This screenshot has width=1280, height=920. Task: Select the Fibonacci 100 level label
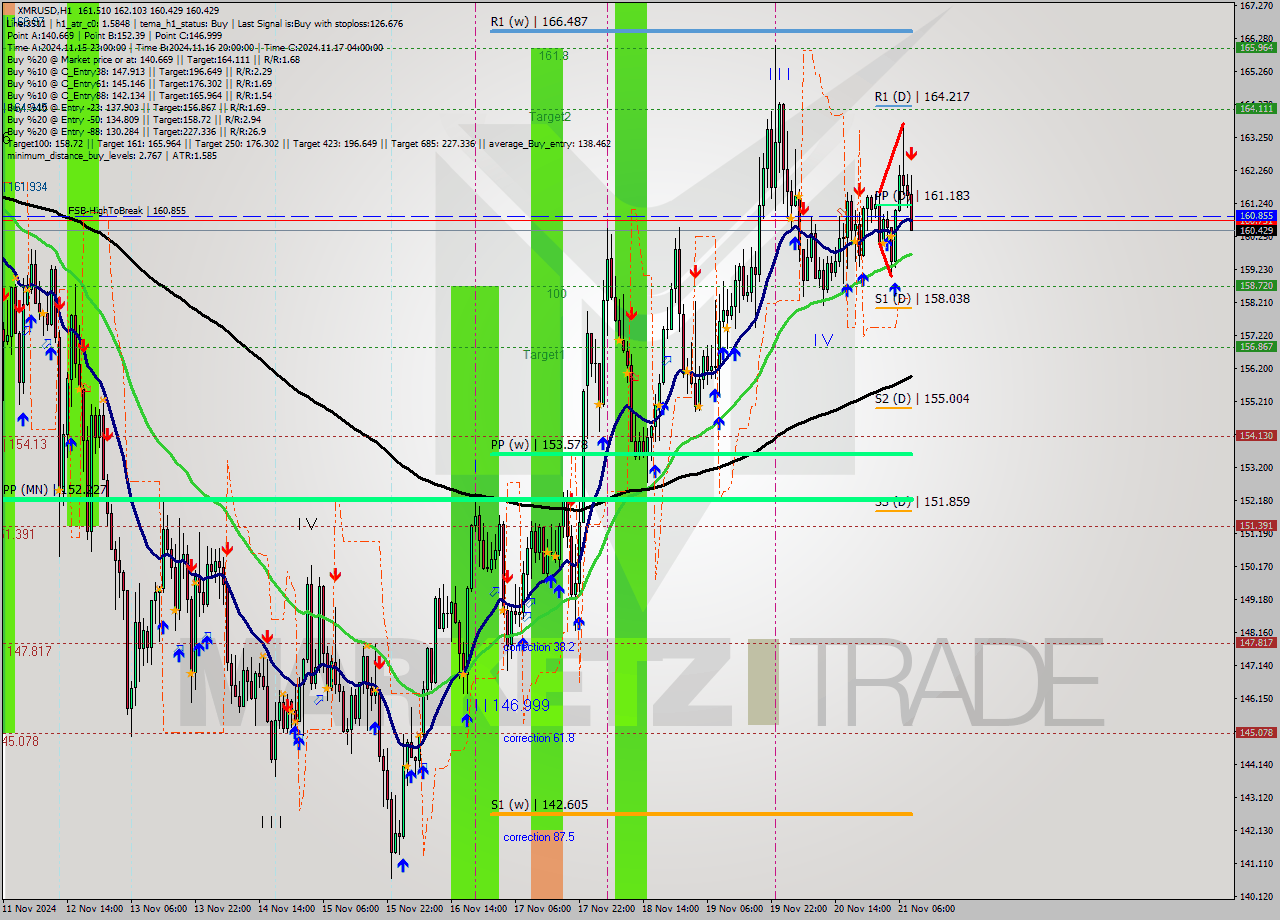coord(557,294)
